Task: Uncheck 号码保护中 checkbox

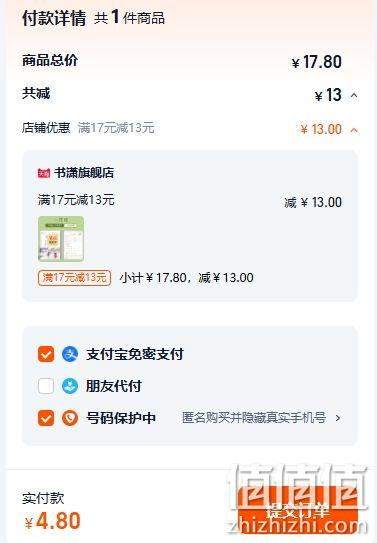Action: pyautogui.click(x=46, y=418)
